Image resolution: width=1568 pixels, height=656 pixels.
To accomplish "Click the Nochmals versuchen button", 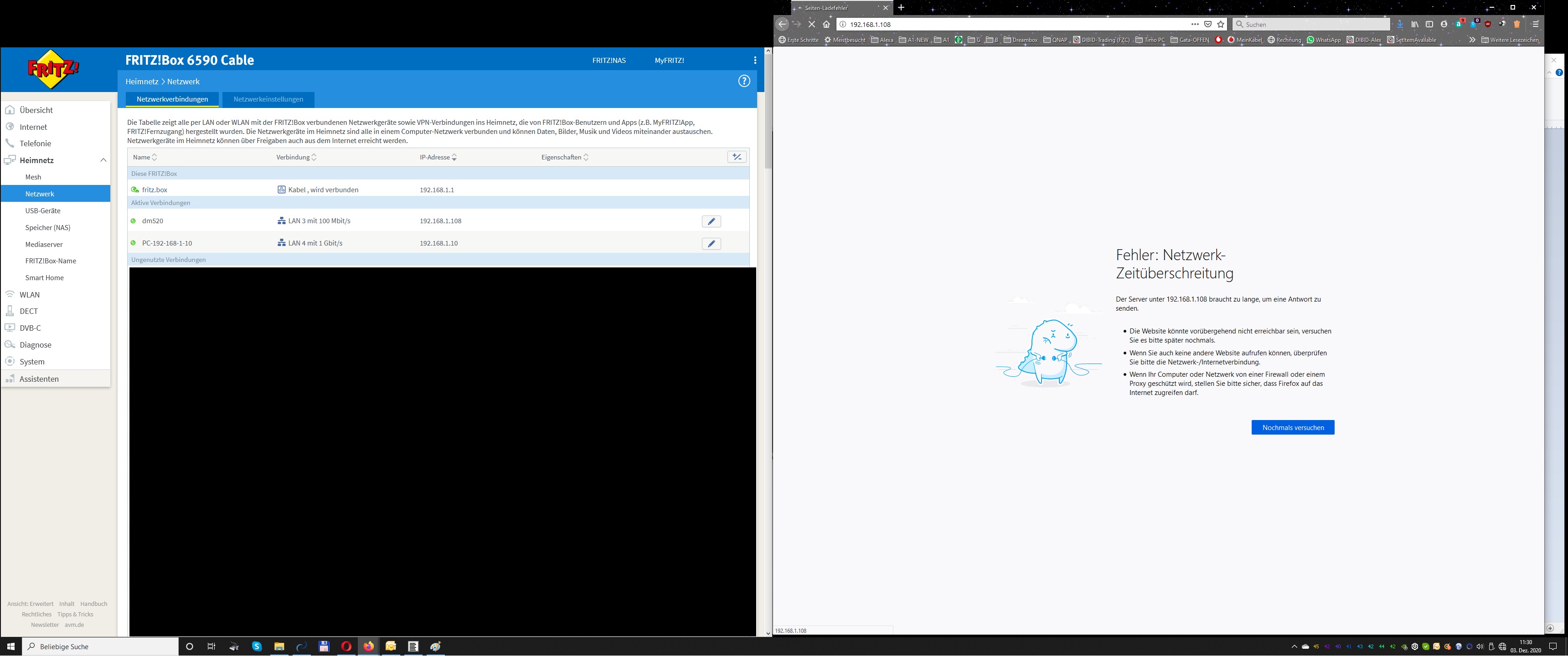I will (1293, 427).
